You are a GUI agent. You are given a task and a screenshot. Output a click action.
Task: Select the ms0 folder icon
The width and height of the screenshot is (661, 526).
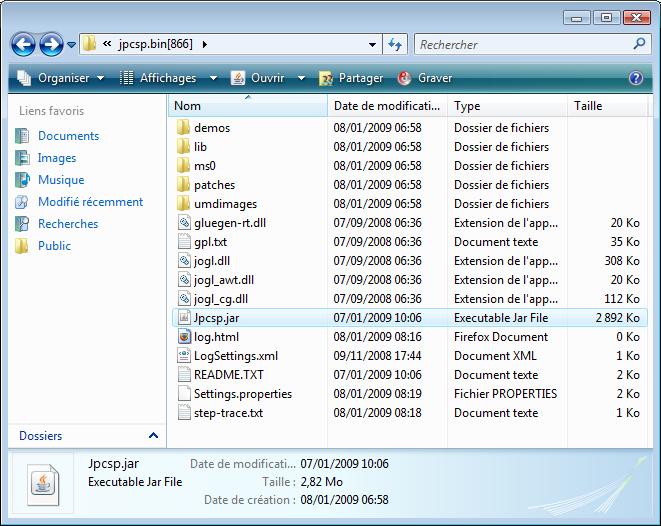click(x=183, y=165)
